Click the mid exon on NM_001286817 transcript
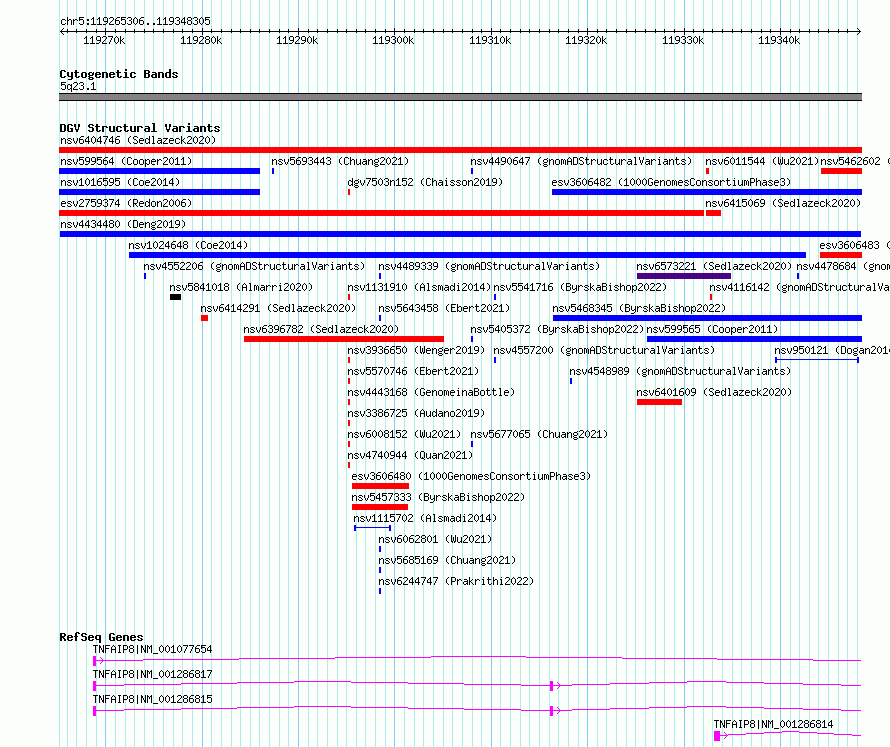 coord(551,686)
